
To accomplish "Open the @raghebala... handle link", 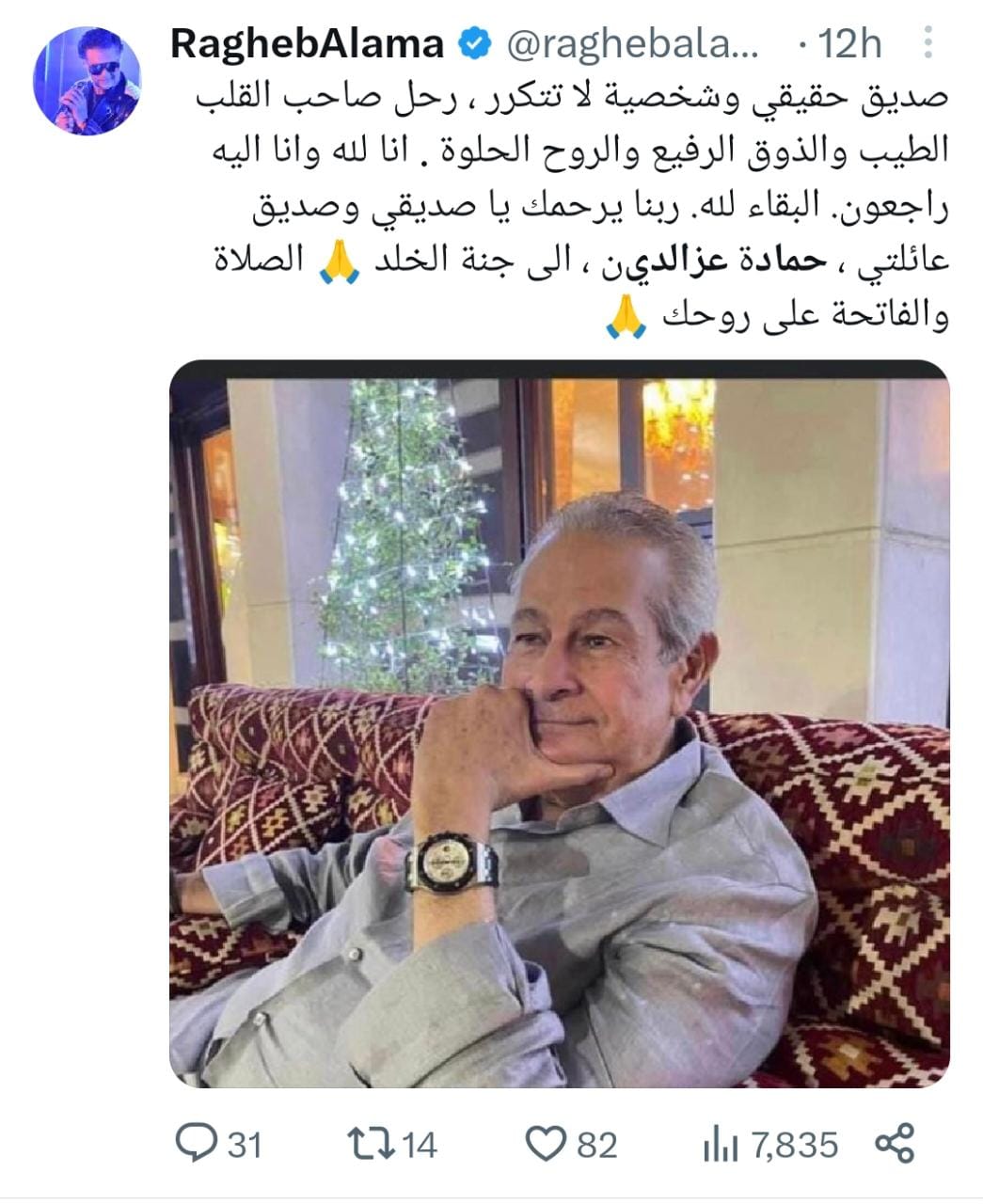I will (631, 44).
